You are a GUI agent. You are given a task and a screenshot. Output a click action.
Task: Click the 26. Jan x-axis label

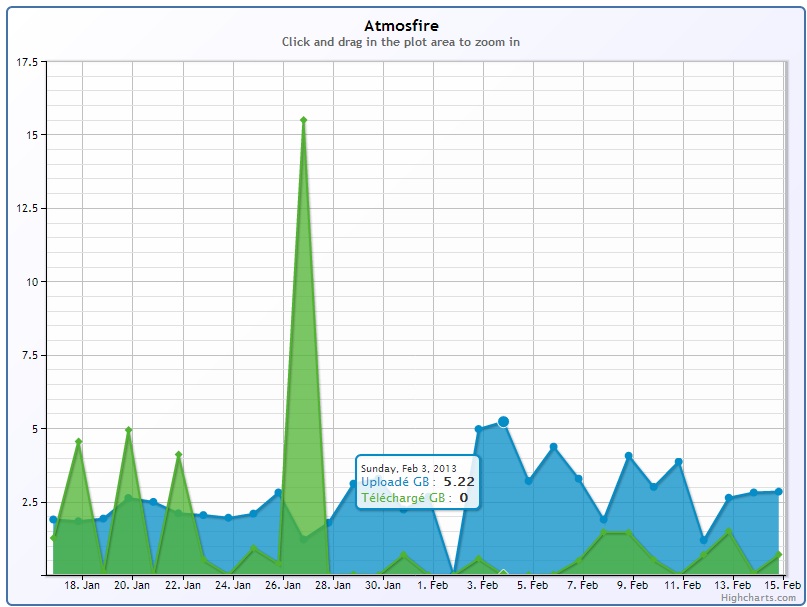283,585
